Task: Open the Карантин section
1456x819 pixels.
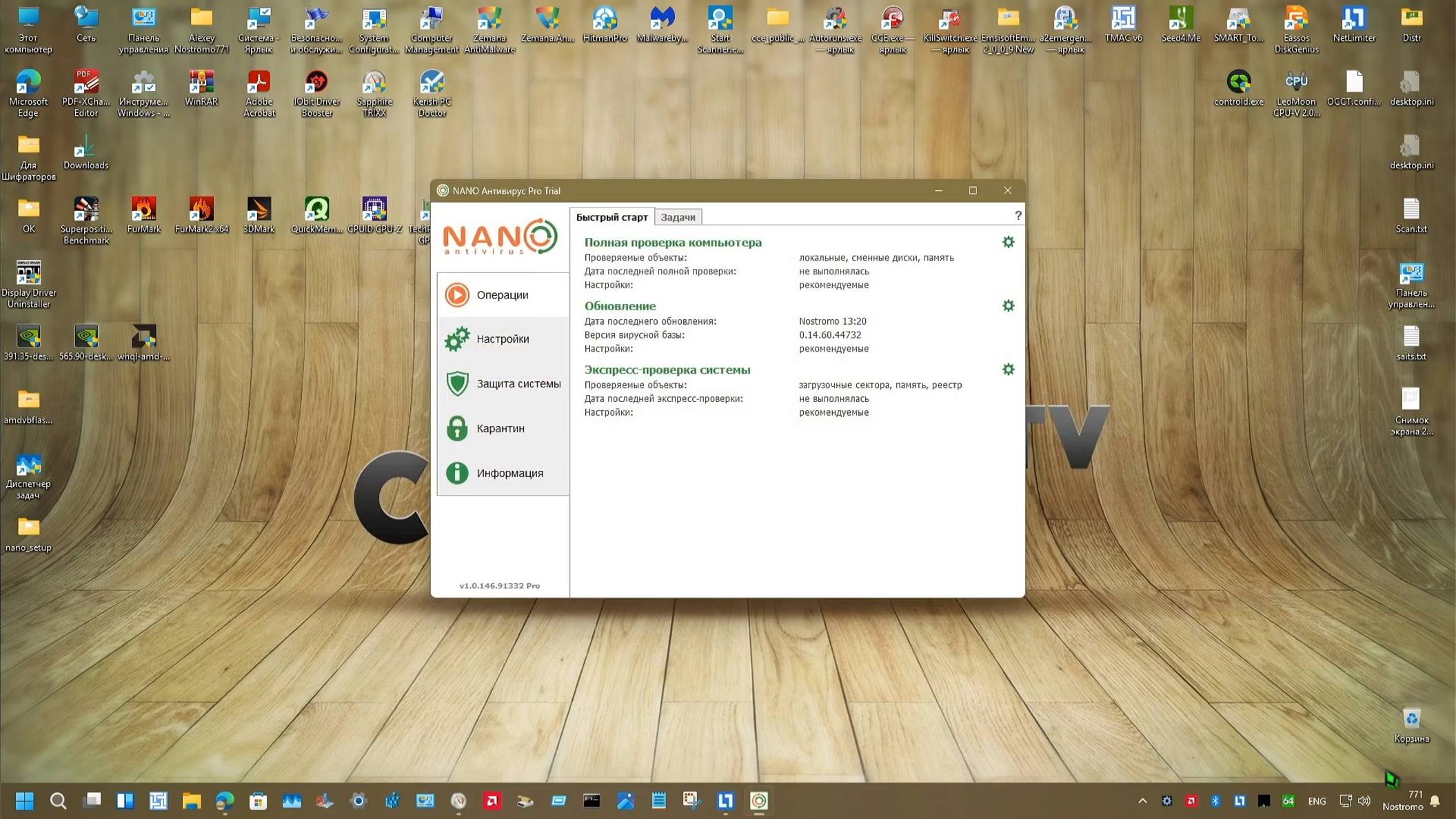Action: pos(500,429)
